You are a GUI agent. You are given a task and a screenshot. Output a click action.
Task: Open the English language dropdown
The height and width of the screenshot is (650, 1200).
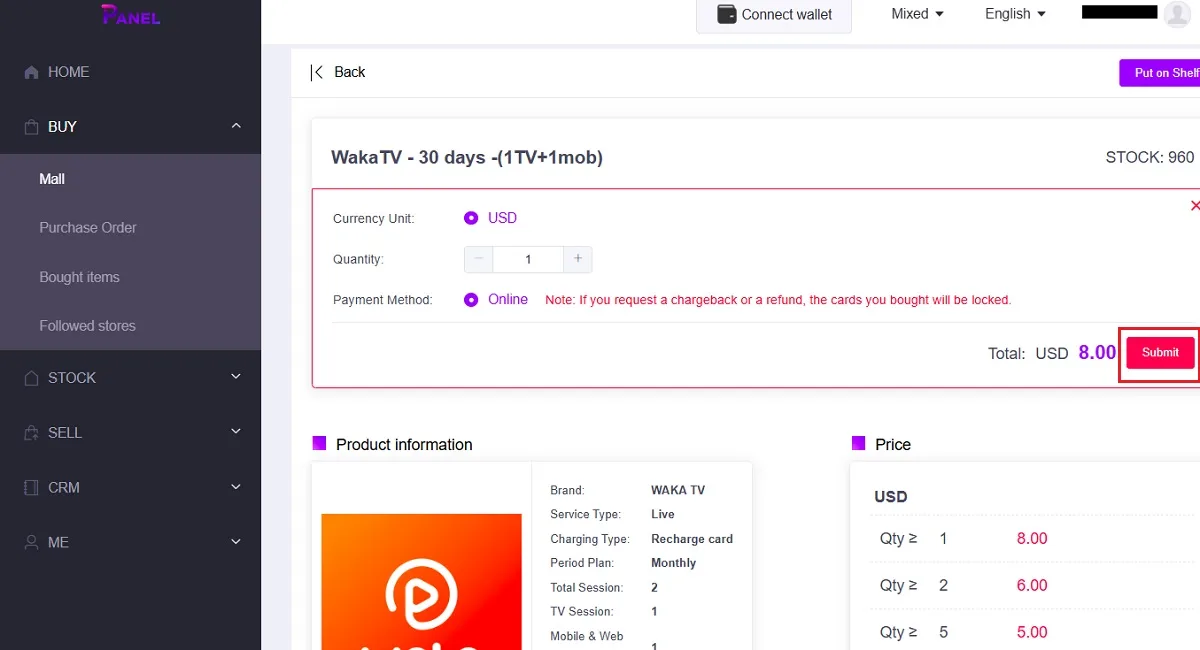point(1015,14)
